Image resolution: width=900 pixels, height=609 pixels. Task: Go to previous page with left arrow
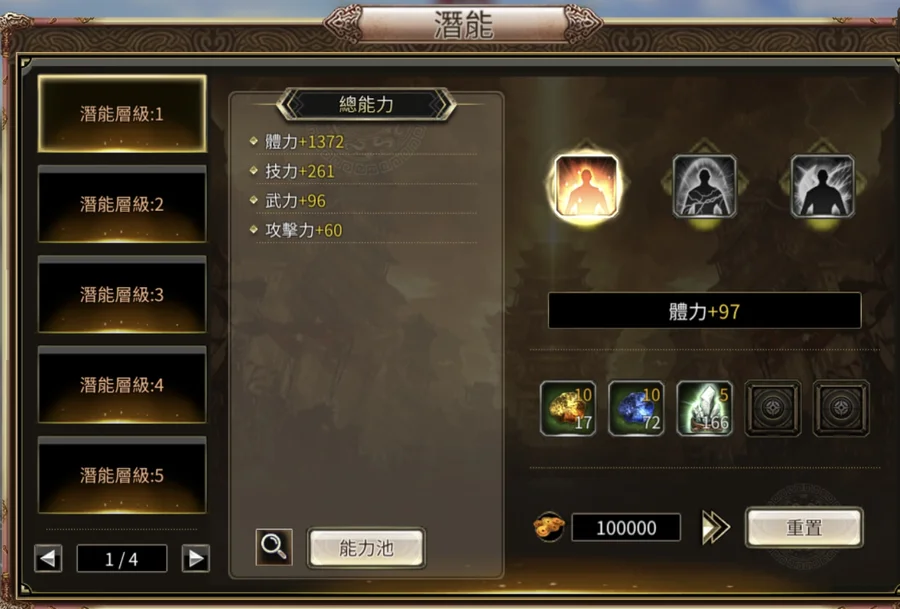pyautogui.click(x=48, y=558)
